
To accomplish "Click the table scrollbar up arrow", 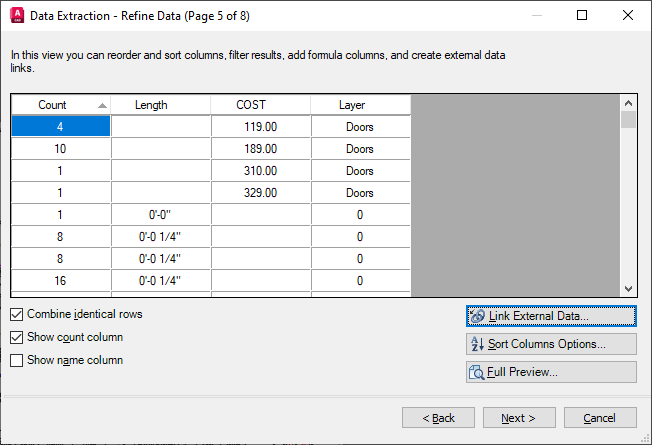I will [628, 103].
